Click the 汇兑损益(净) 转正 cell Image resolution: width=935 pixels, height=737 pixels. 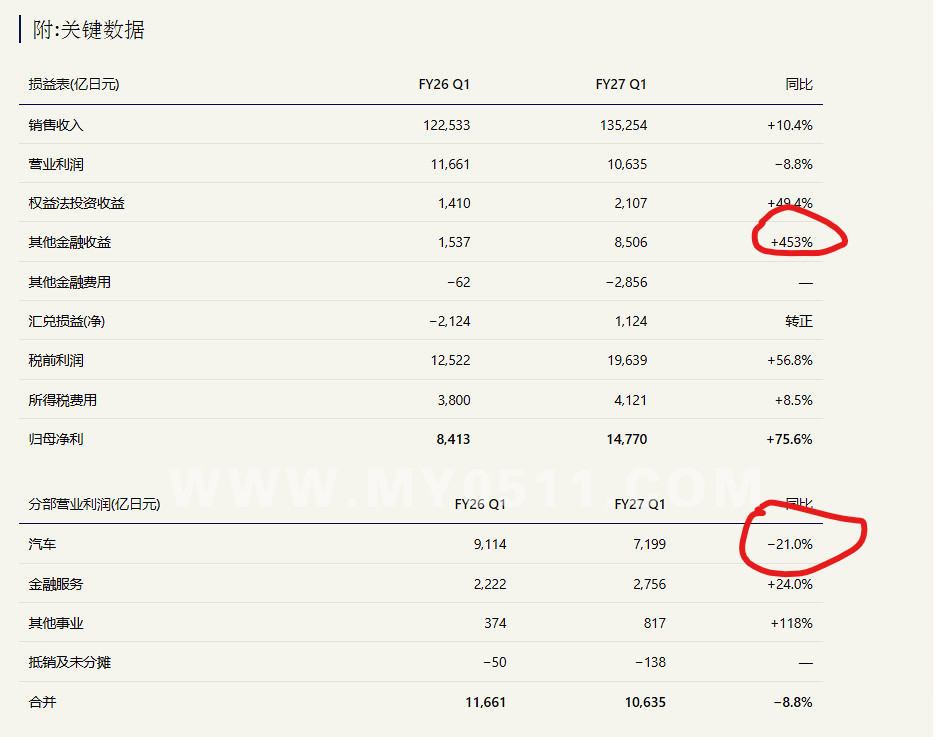tap(798, 321)
